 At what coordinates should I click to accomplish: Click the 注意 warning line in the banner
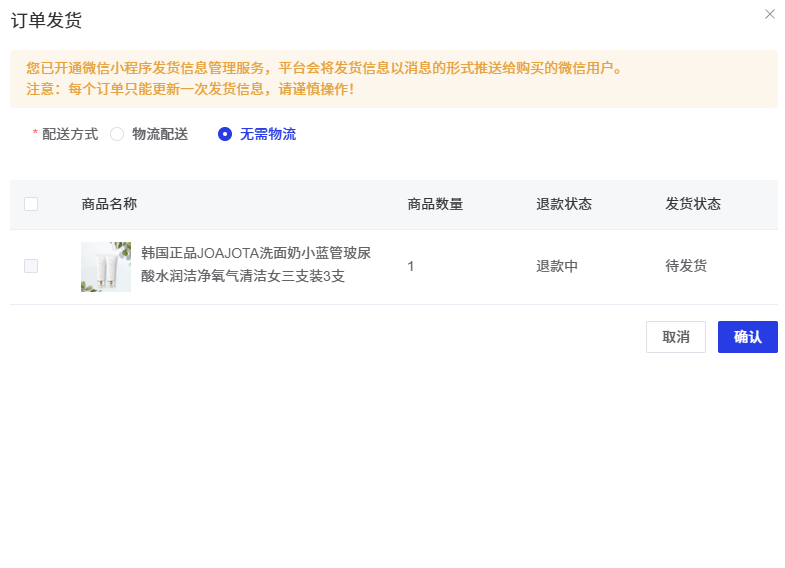tap(190, 89)
